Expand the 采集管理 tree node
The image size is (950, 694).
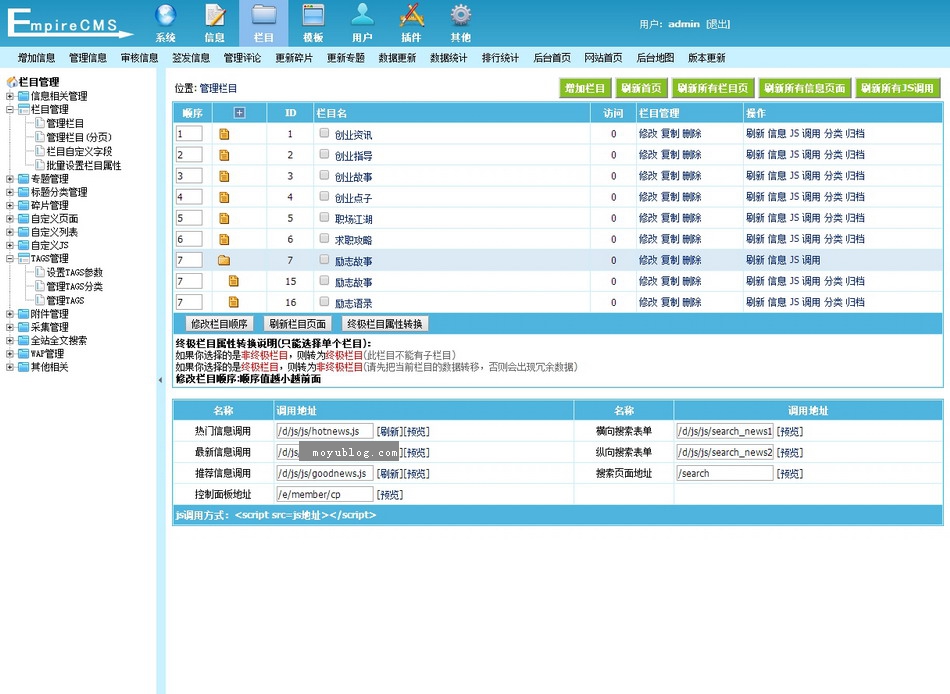[10, 327]
